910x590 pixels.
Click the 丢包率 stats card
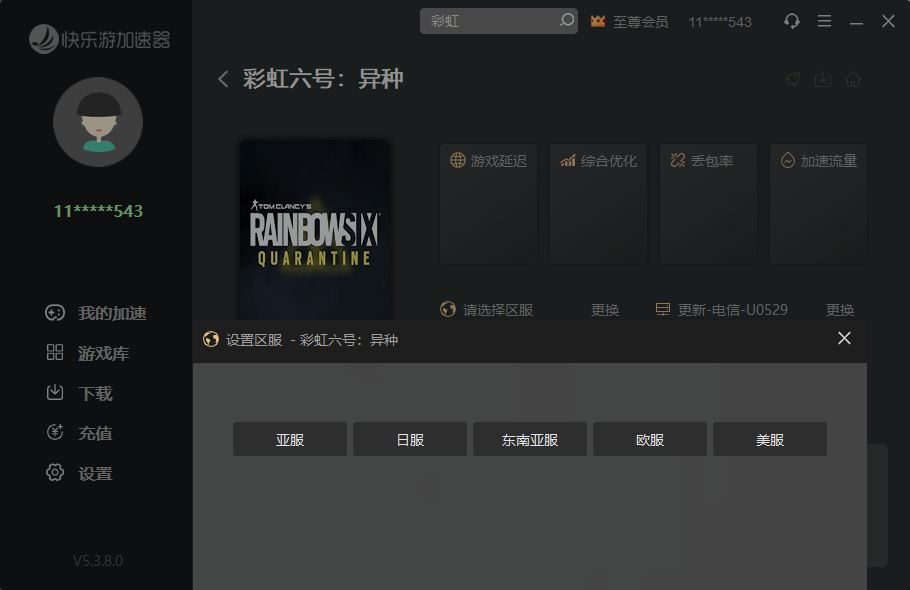pos(708,204)
